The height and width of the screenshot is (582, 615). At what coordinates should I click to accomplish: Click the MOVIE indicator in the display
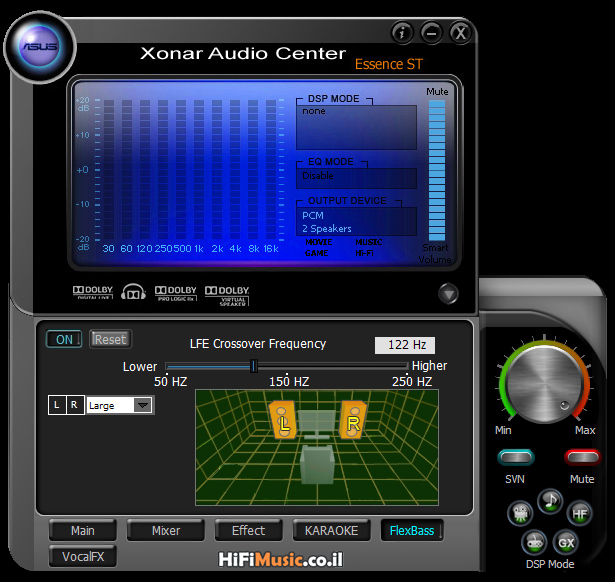click(x=318, y=242)
